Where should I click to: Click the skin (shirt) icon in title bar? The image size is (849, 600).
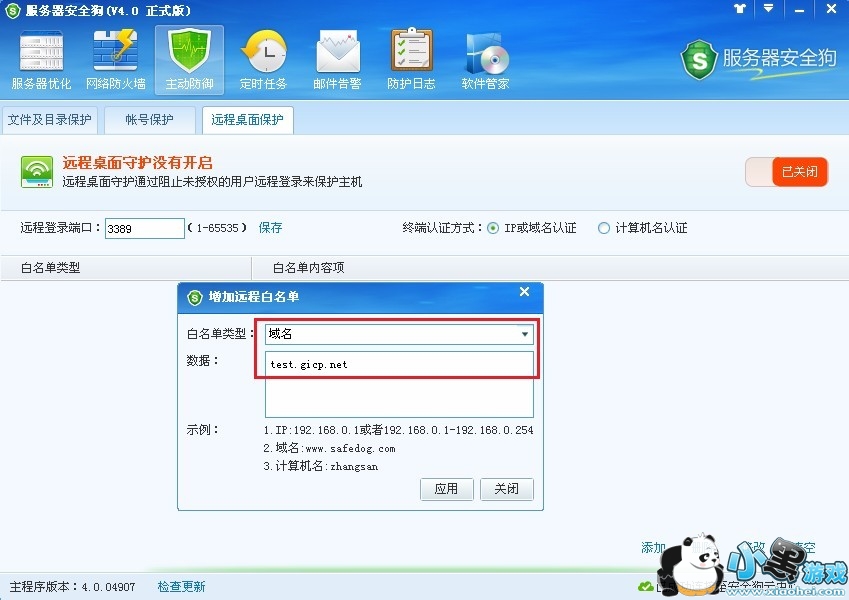point(740,9)
